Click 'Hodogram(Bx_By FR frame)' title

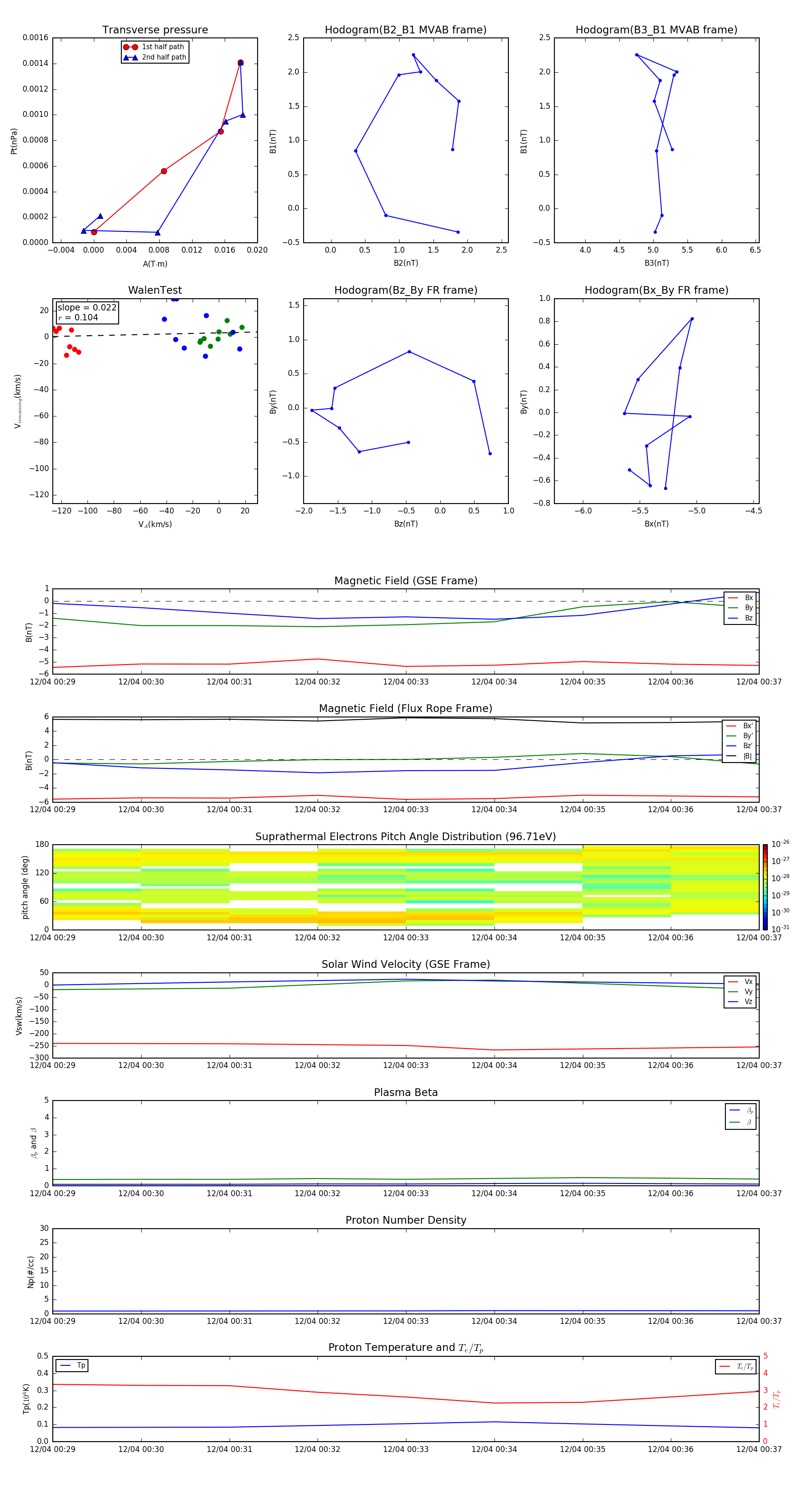(x=656, y=290)
